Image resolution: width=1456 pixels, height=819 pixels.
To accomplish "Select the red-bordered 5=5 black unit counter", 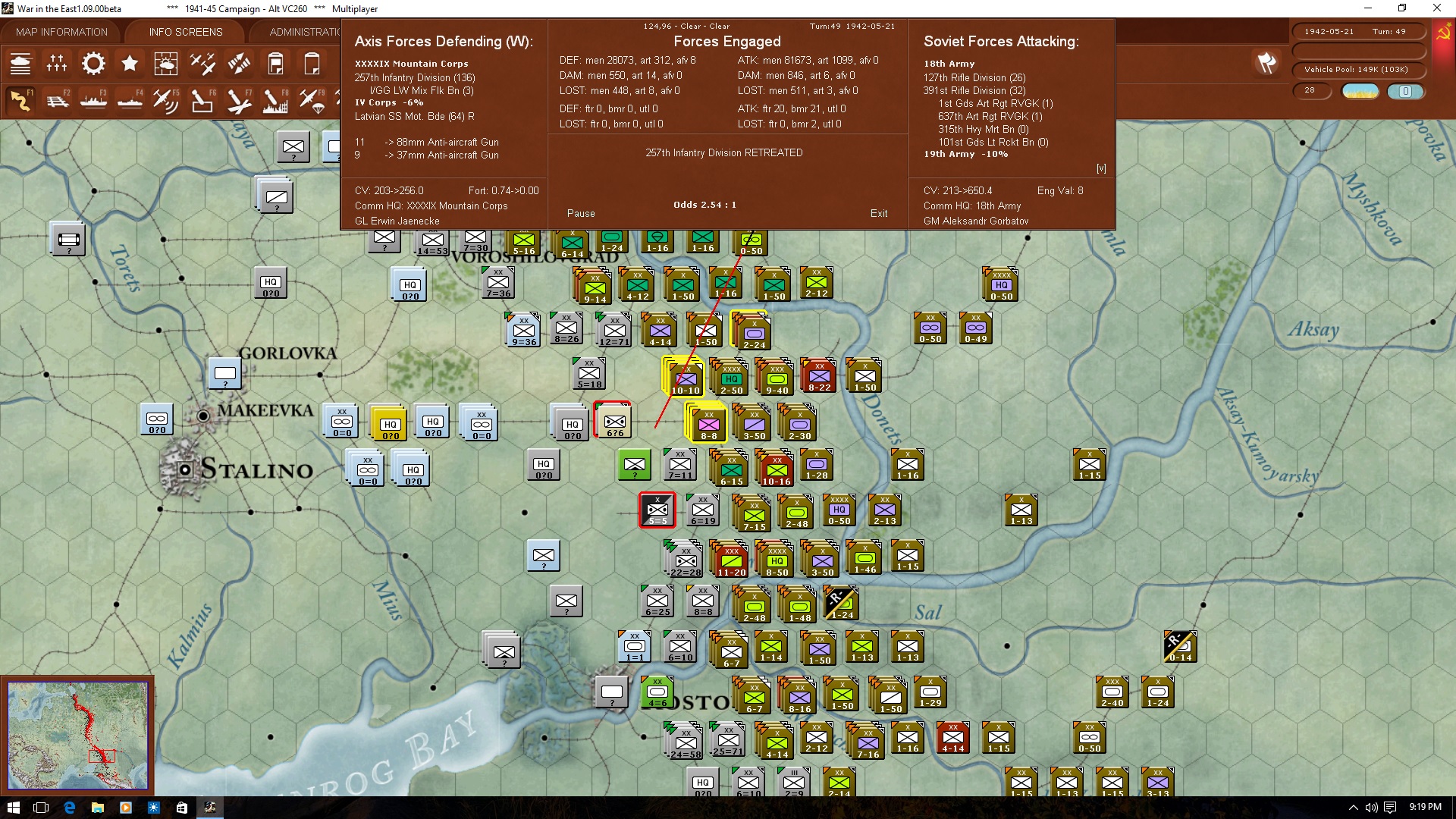I will point(657,510).
